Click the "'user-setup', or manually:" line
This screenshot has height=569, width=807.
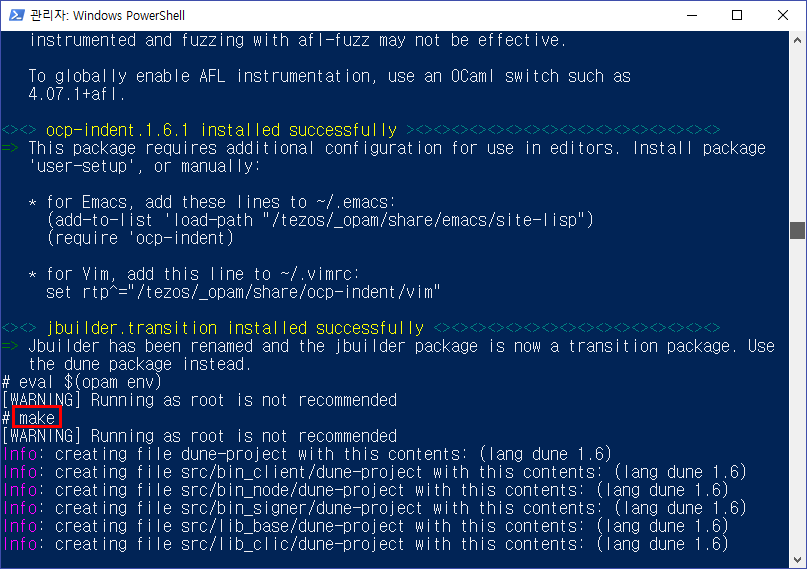pos(145,166)
